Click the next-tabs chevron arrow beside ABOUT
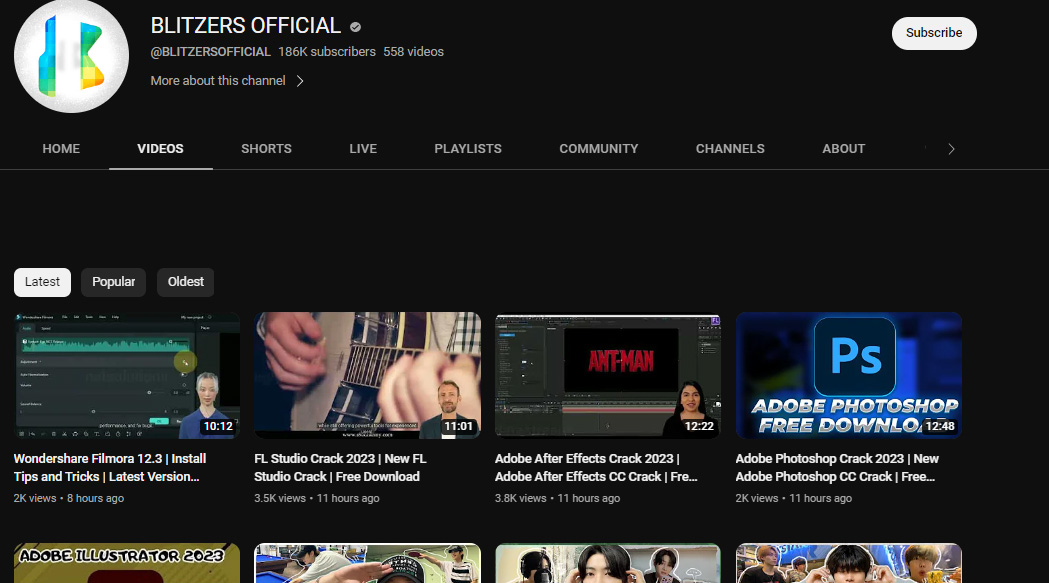Viewport: 1049px width, 583px height. [951, 149]
